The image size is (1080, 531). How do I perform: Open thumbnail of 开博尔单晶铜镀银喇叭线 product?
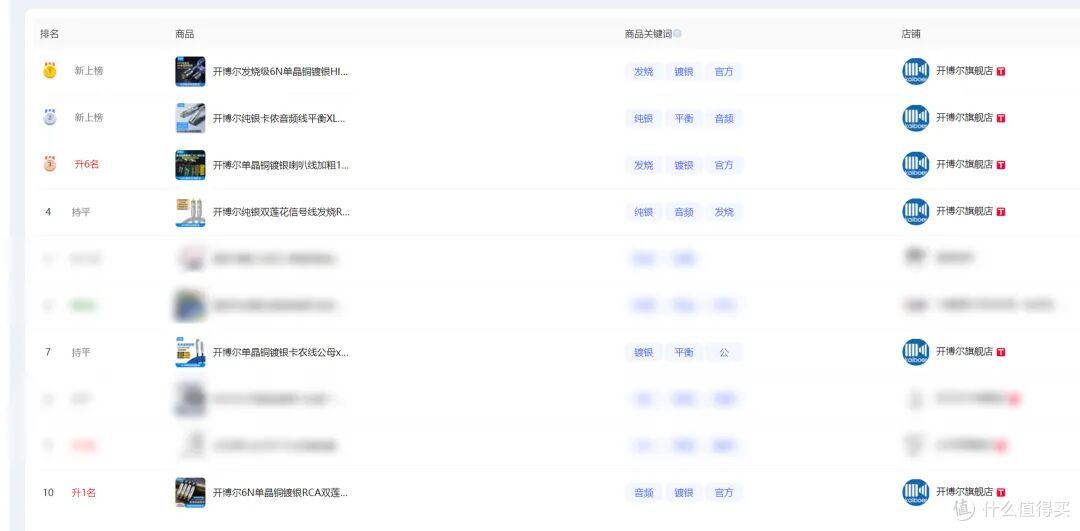tap(190, 165)
